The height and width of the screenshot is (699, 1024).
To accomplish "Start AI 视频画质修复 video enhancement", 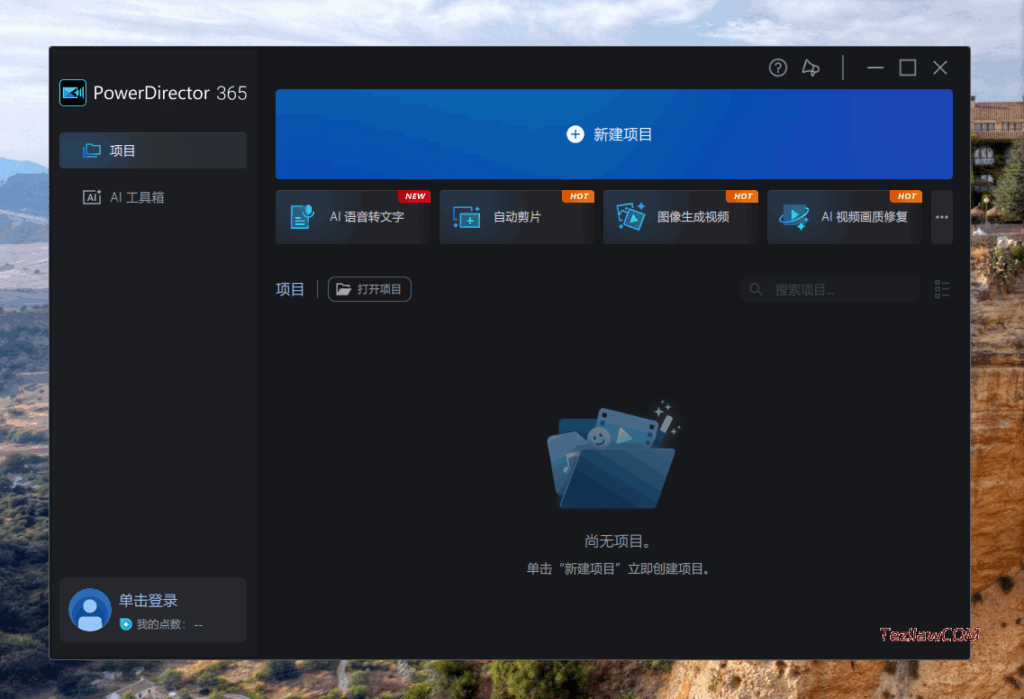I will pos(843,217).
